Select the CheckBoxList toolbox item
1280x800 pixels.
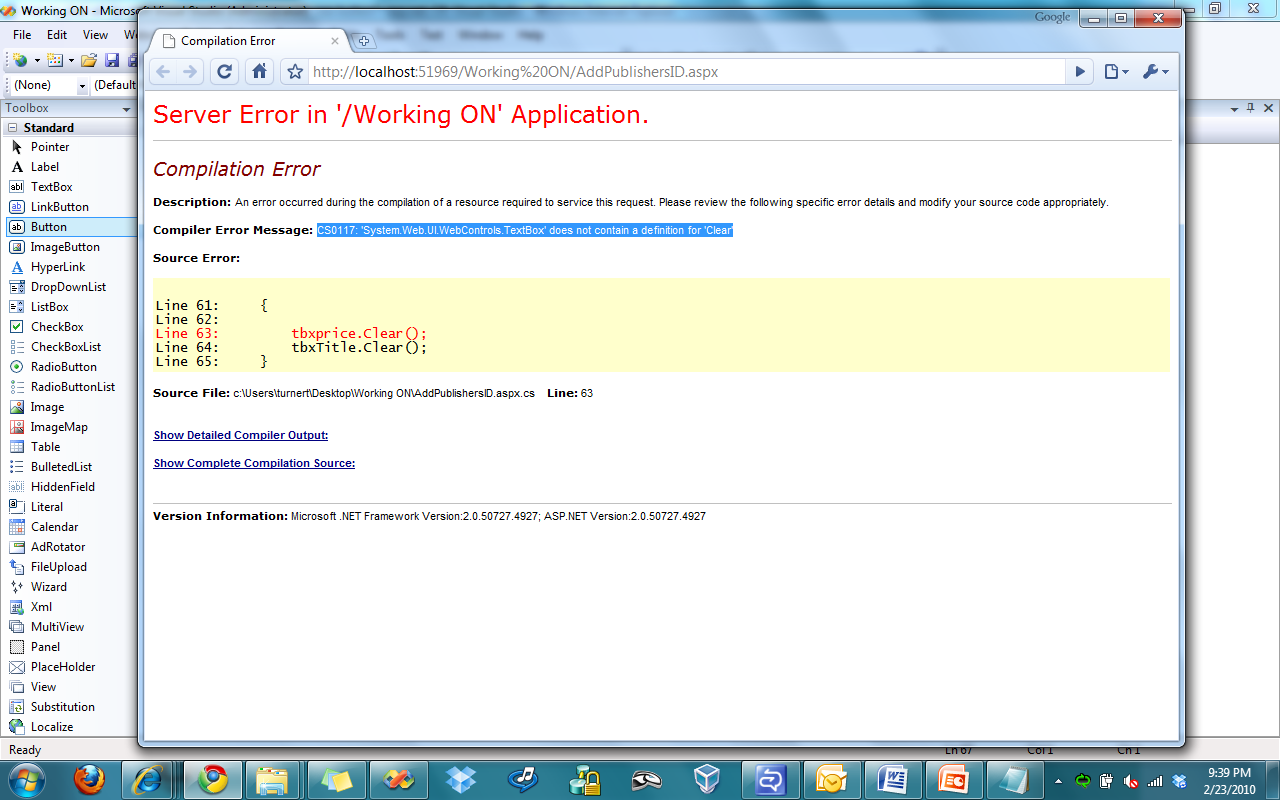tap(65, 347)
